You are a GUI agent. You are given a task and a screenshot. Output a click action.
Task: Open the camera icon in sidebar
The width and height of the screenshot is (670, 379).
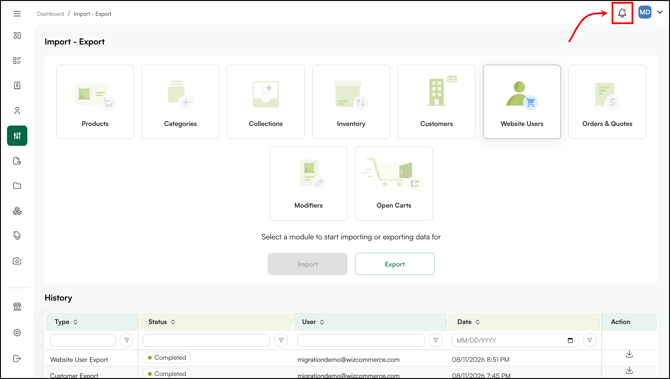click(x=17, y=261)
